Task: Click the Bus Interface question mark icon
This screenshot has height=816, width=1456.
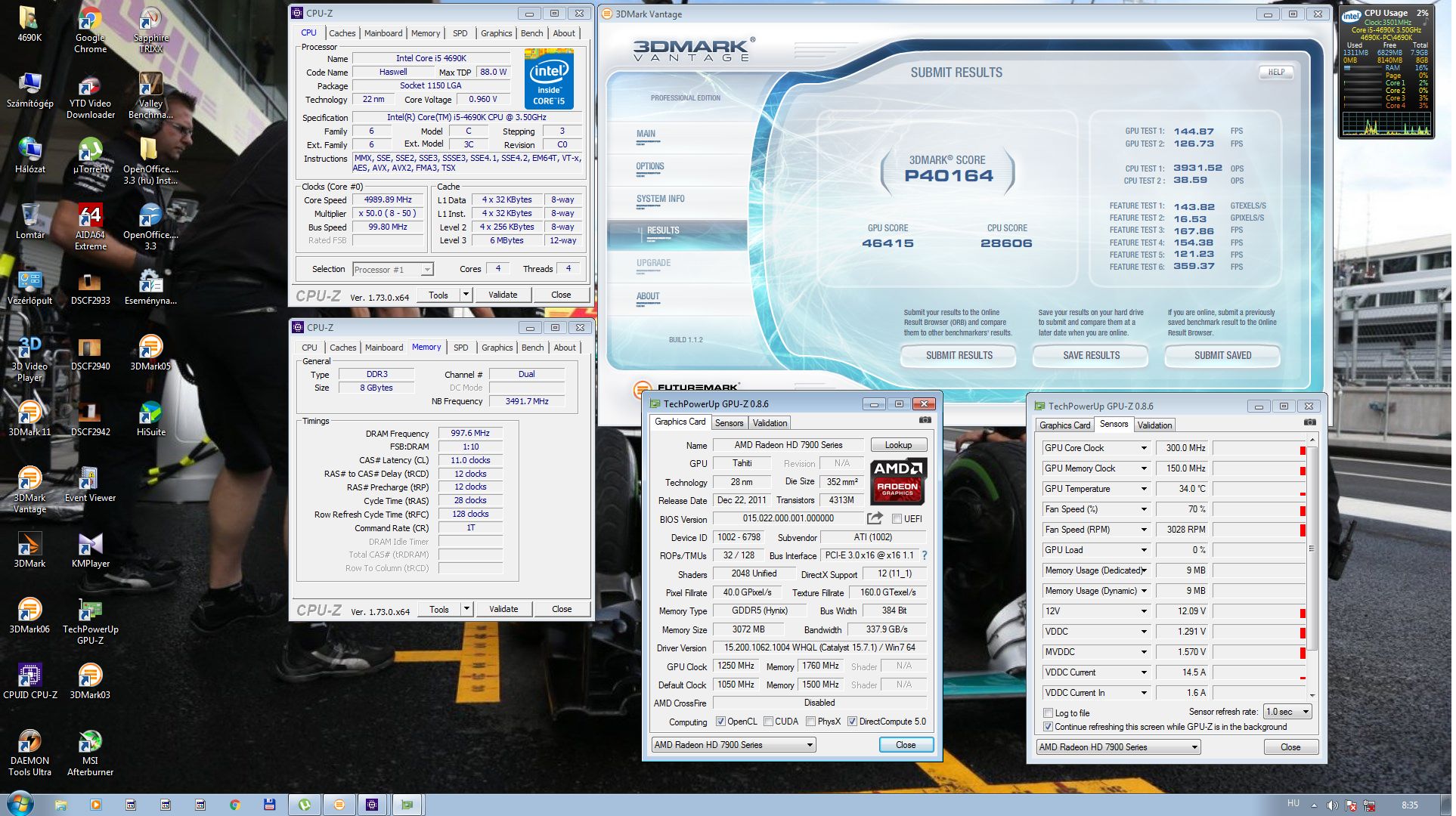Action: [x=924, y=555]
